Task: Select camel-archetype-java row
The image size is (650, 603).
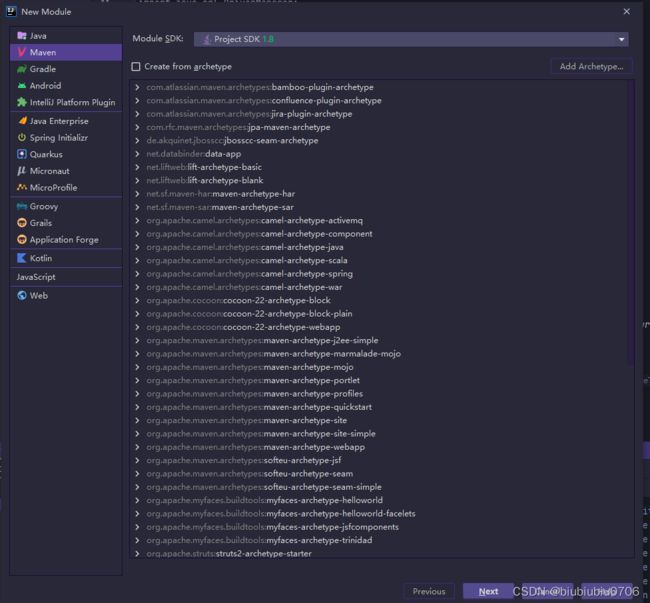Action: pyautogui.click(x=382, y=247)
